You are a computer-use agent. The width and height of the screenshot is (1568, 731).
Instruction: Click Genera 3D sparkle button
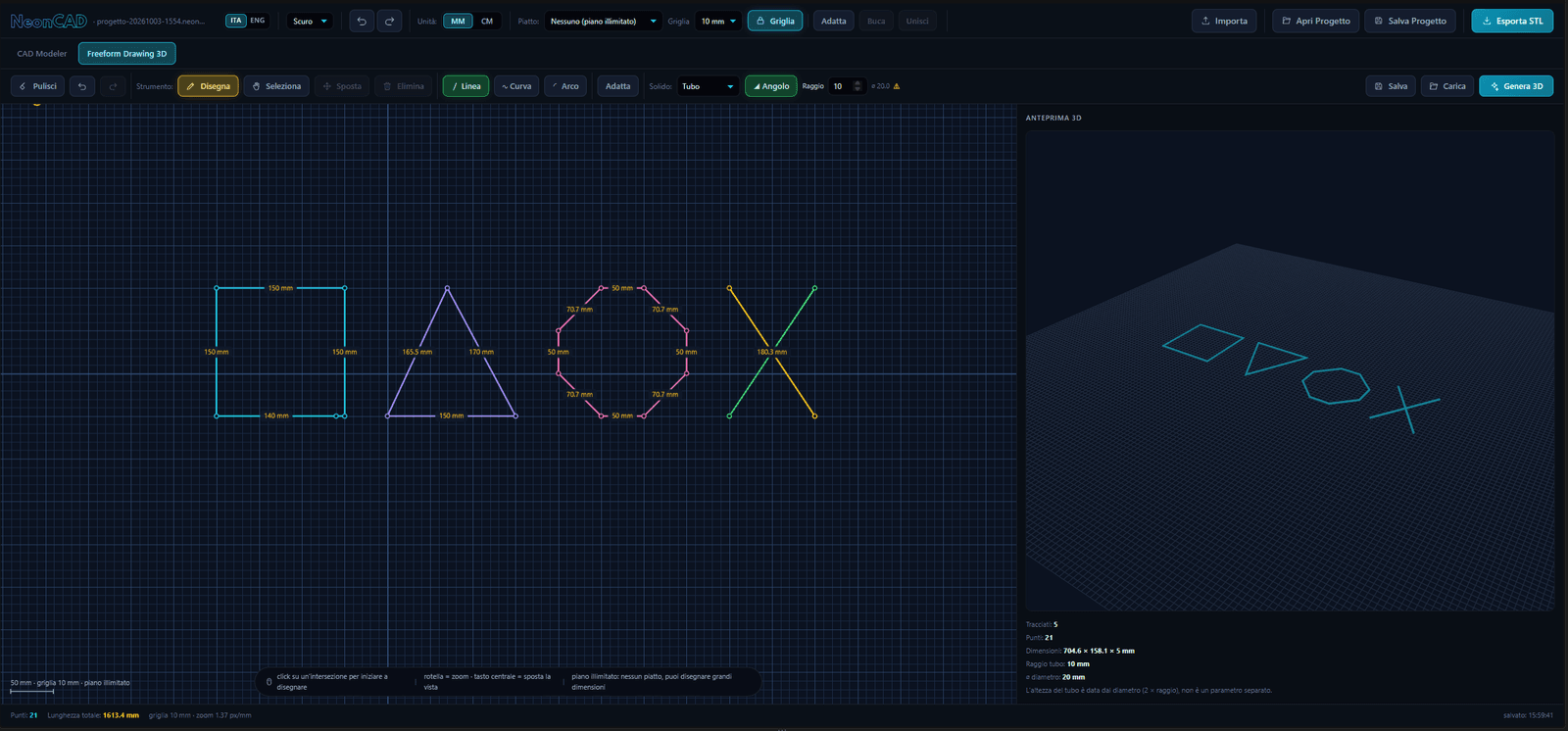1516,86
